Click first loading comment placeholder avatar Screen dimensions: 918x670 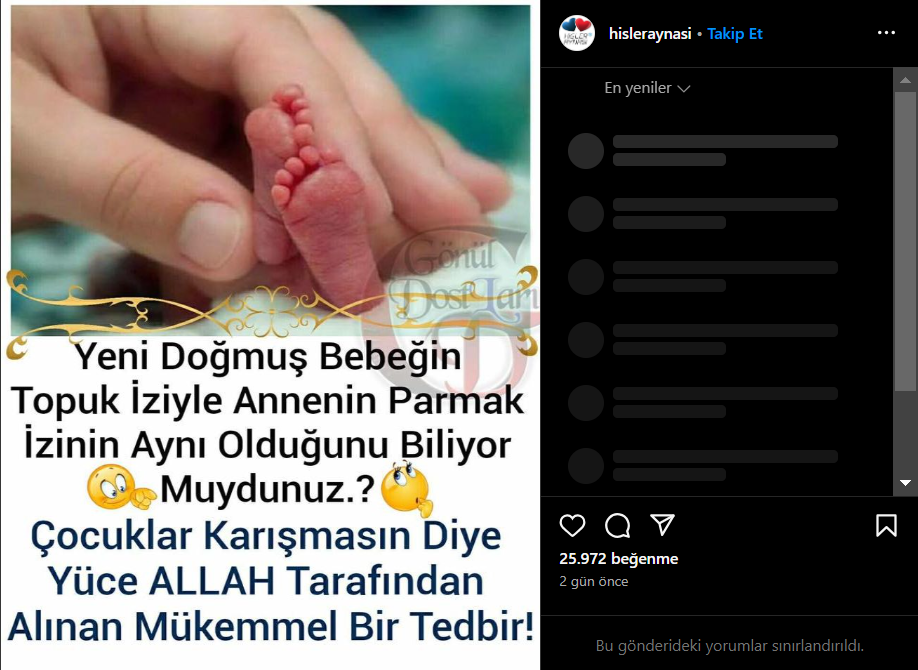coord(585,151)
